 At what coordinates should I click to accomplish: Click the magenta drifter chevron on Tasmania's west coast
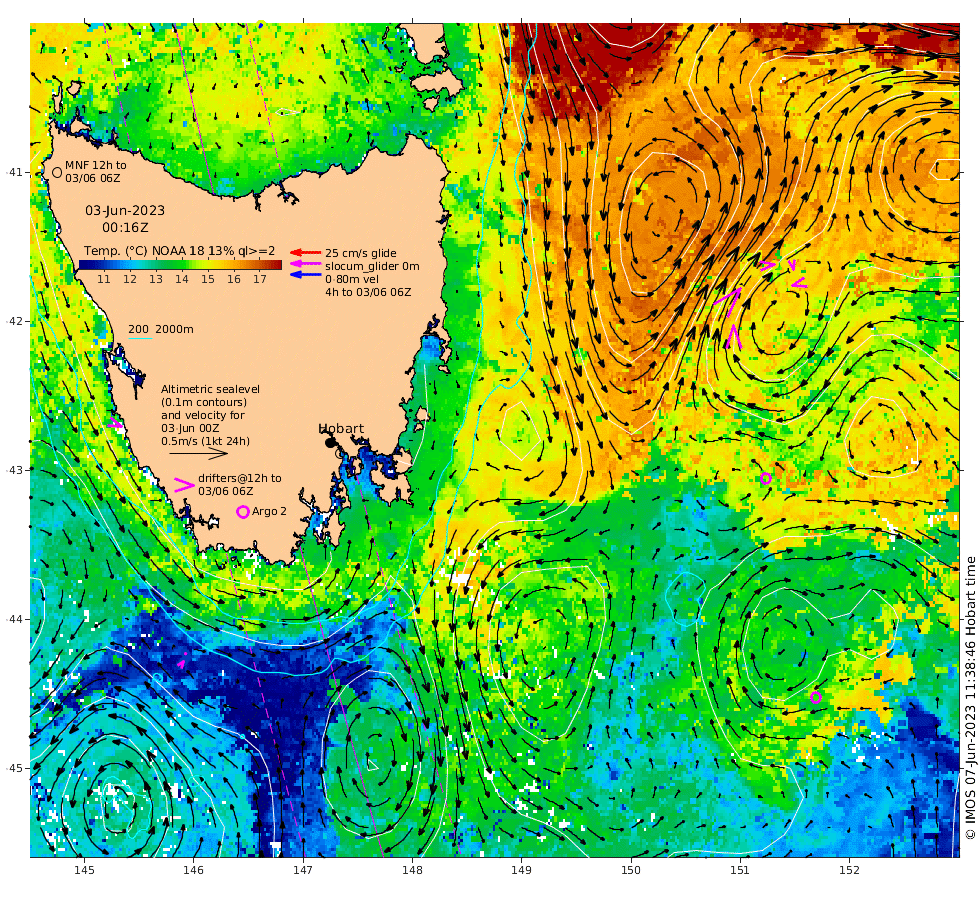point(114,423)
